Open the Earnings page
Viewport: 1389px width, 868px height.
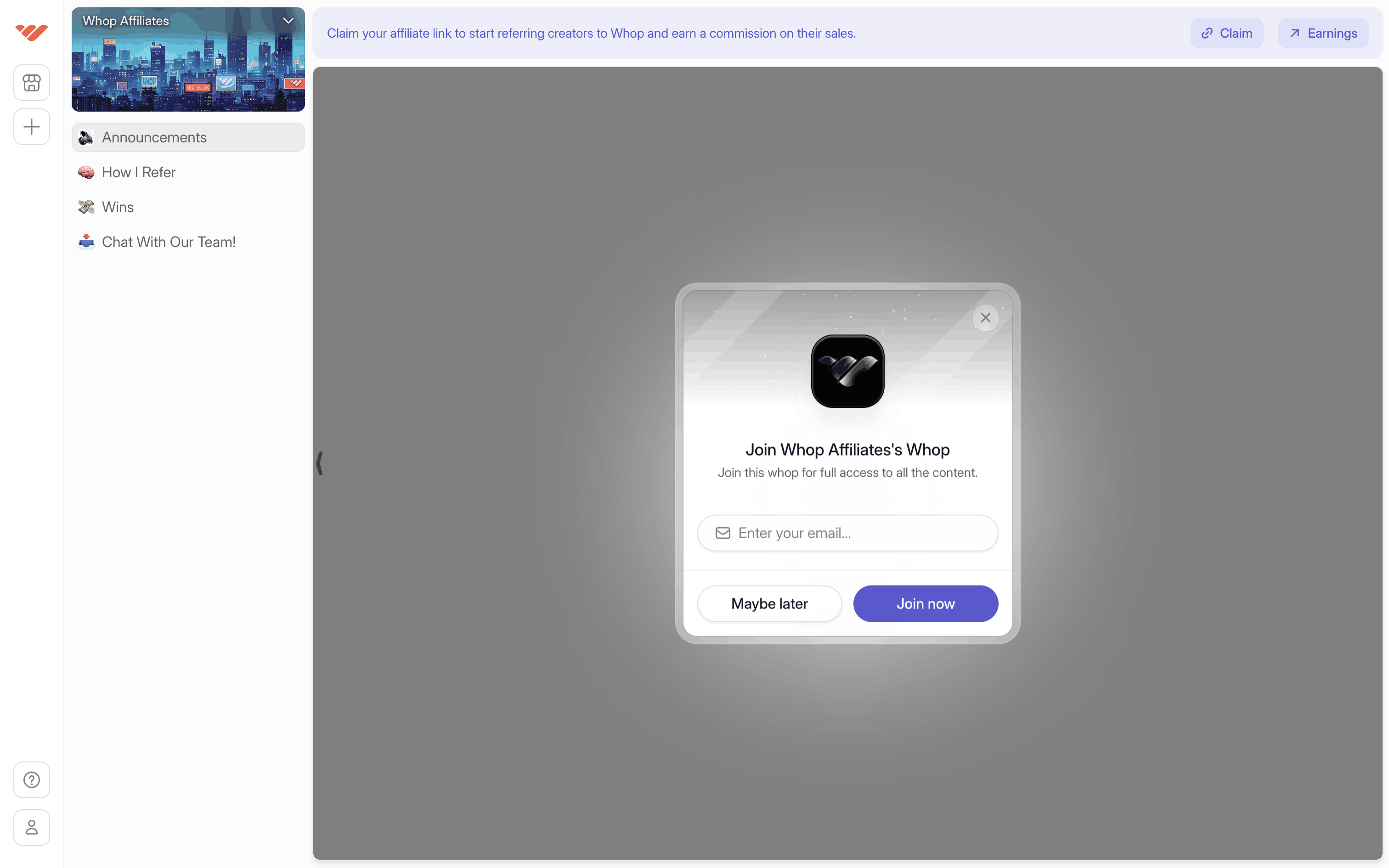coord(1322,33)
